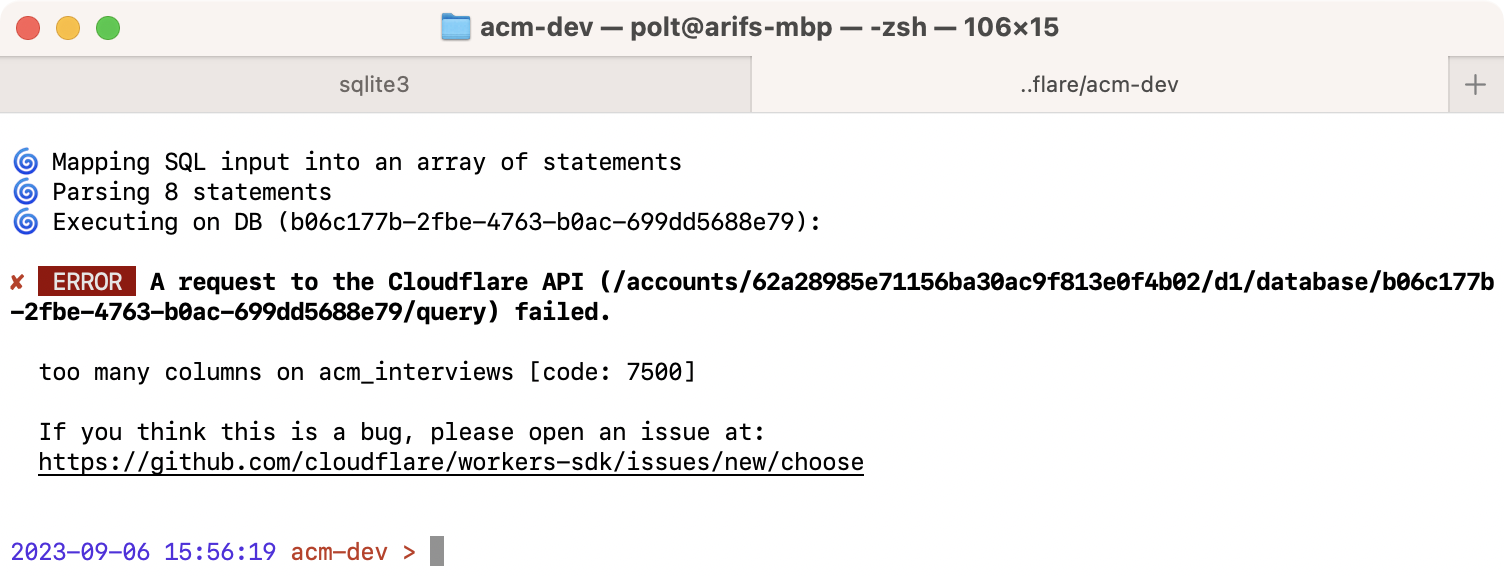Switch to the ..flare/acm-dev tab
This screenshot has width=1504, height=576.
coord(1100,84)
